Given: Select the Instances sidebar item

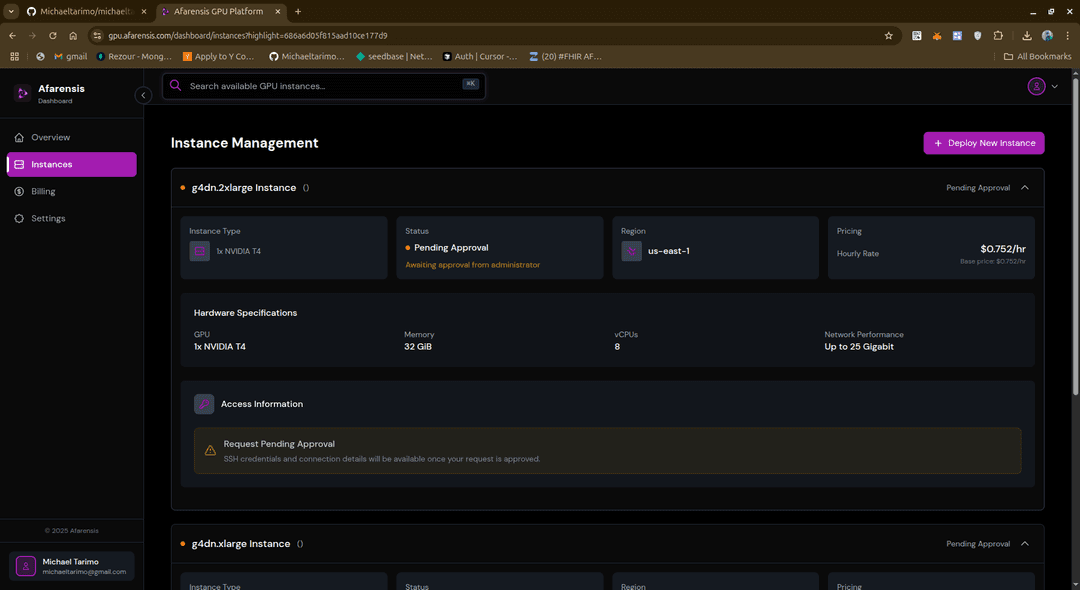Looking at the screenshot, I should pyautogui.click(x=52, y=163).
